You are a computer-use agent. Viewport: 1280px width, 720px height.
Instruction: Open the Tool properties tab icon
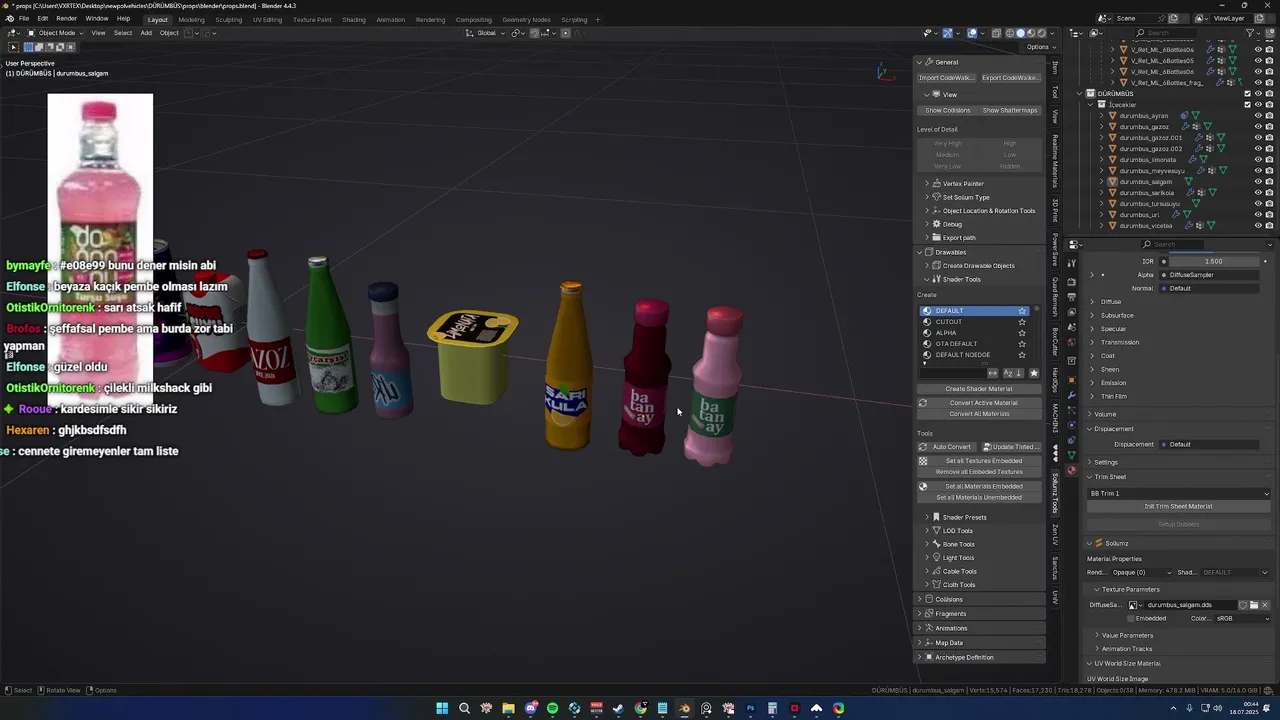click(x=1072, y=263)
